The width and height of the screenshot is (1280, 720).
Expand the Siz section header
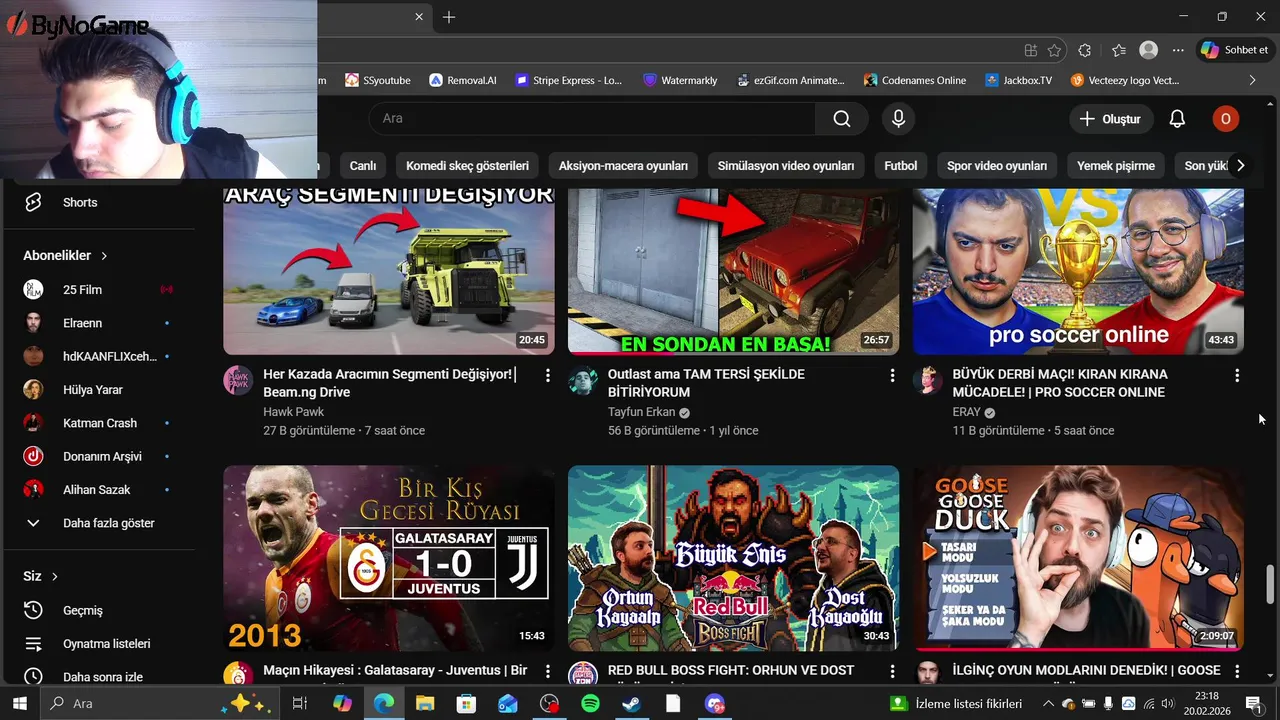coord(41,576)
